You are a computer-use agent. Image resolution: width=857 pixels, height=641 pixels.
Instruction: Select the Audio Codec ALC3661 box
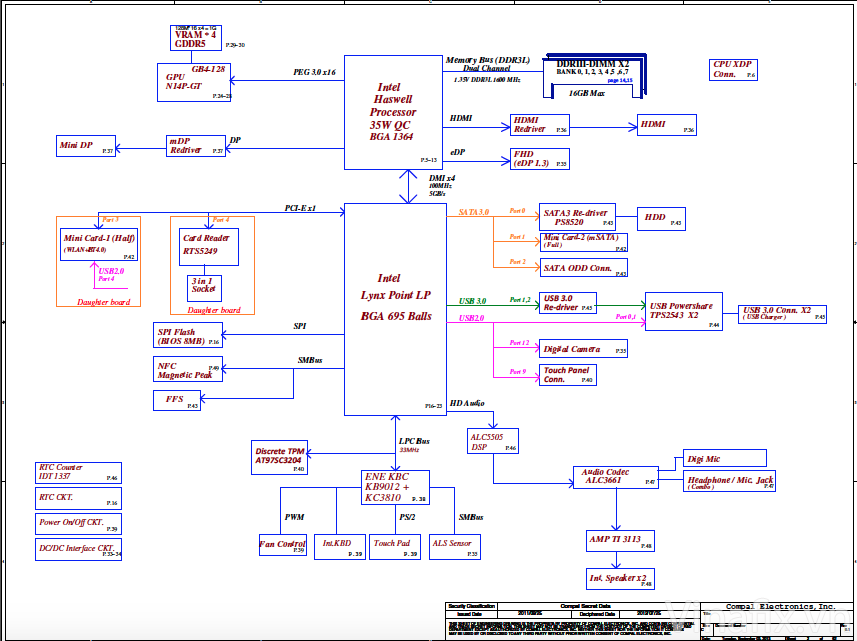click(x=616, y=477)
